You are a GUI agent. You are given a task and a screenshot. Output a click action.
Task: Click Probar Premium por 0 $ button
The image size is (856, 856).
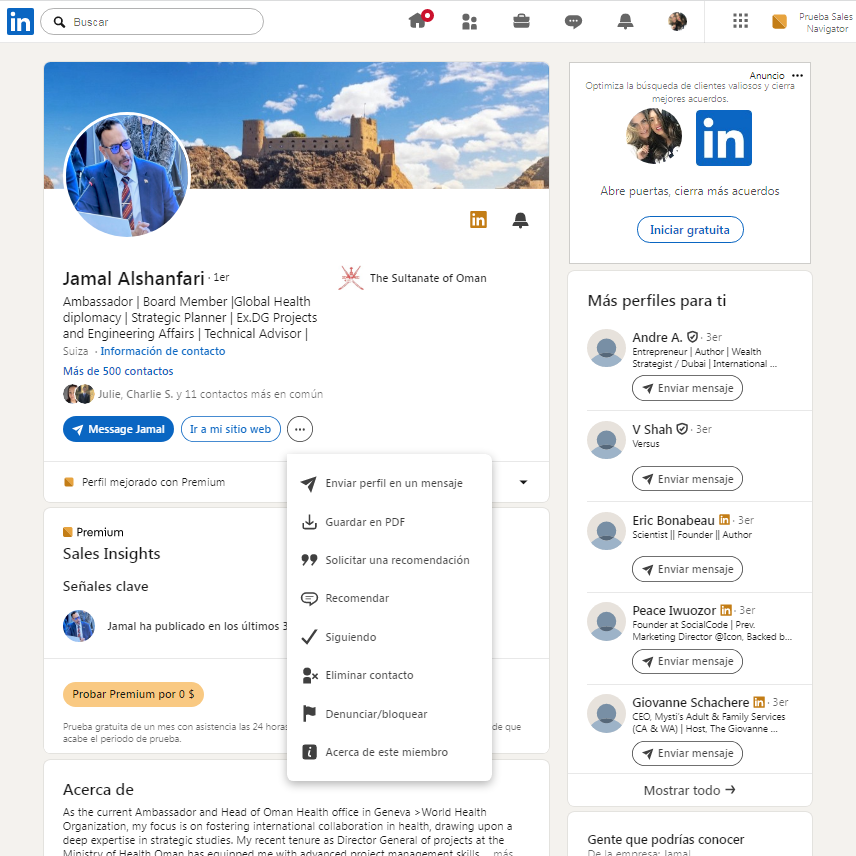point(133,694)
